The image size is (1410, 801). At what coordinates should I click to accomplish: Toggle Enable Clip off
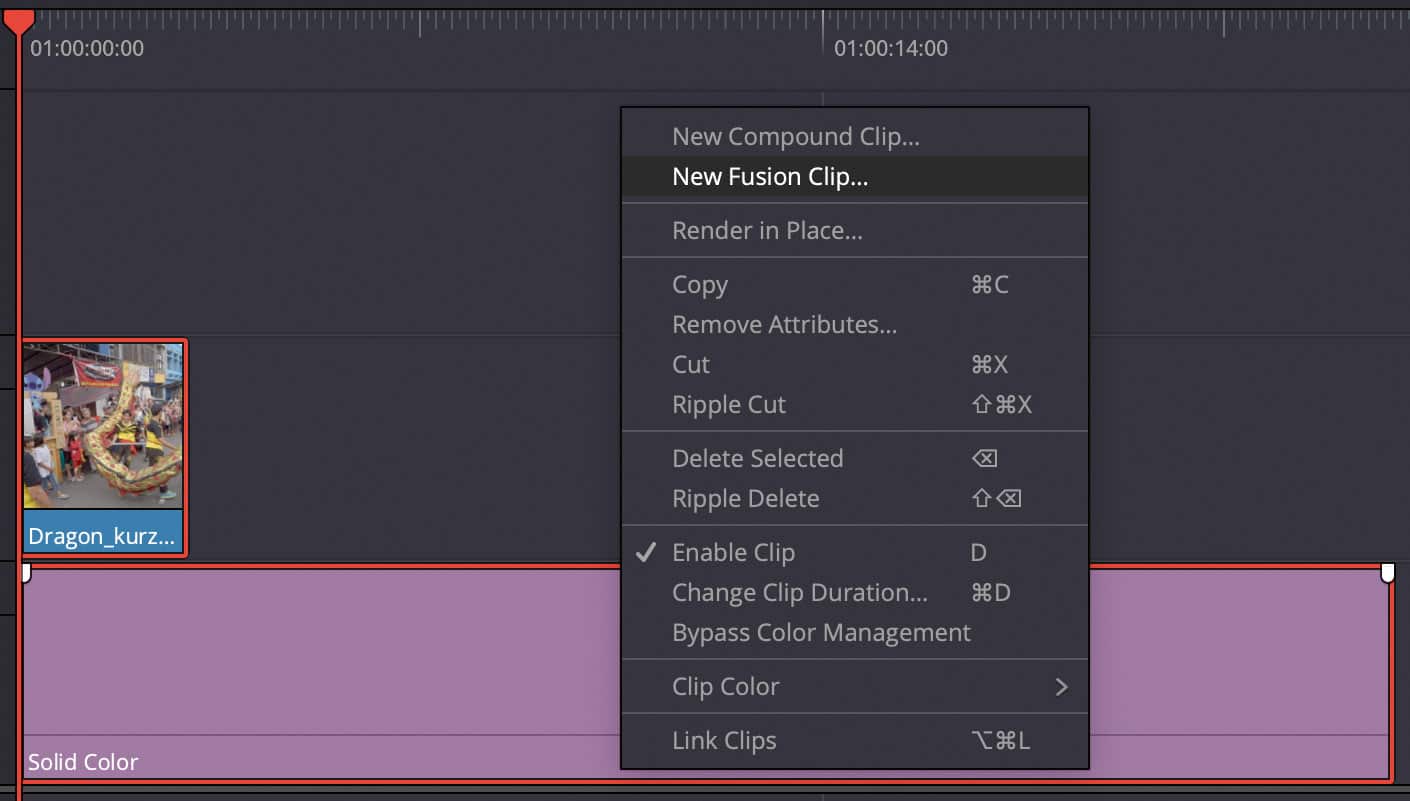(x=734, y=552)
